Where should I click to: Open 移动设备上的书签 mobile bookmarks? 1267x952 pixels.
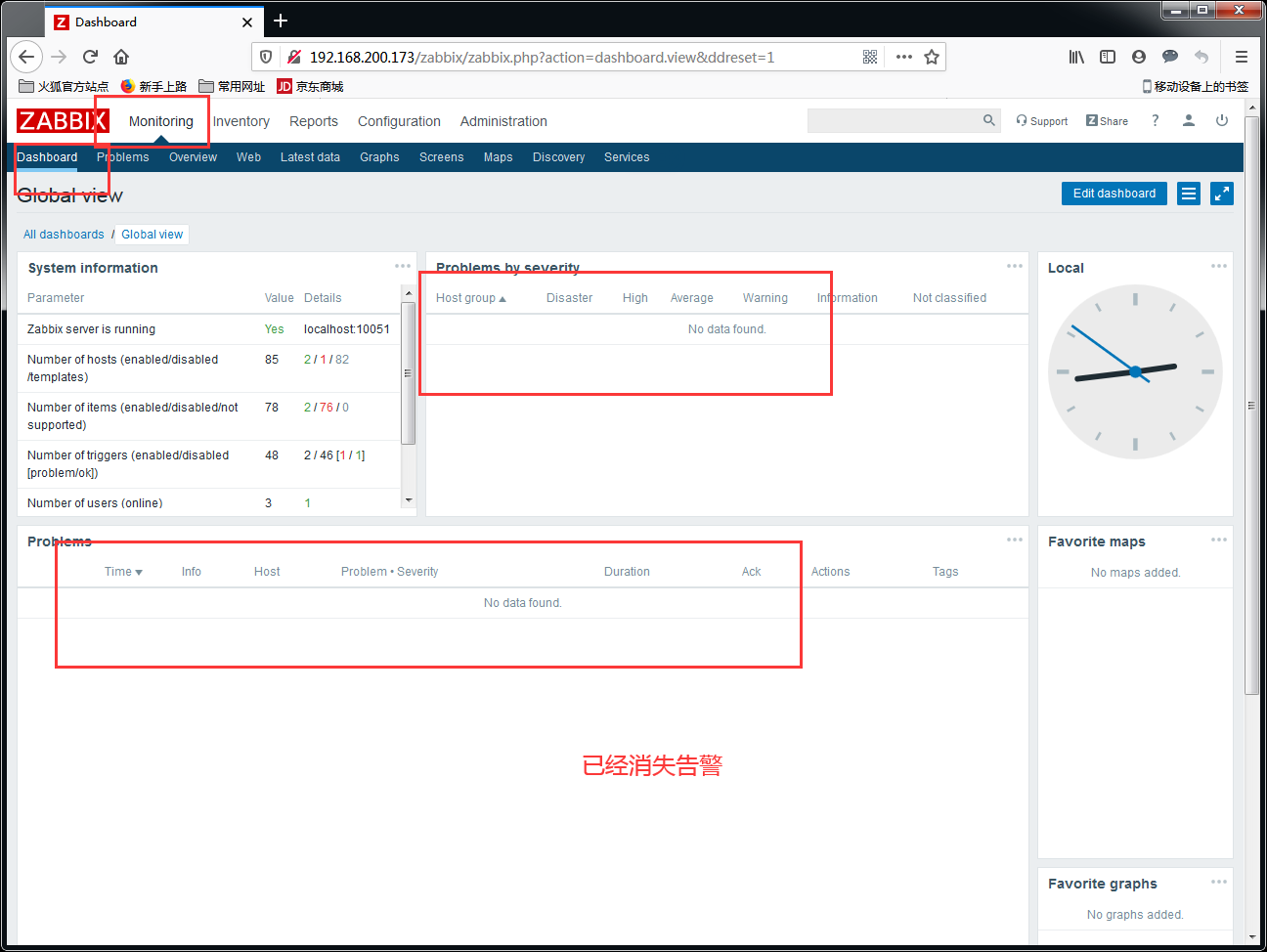pos(1196,86)
